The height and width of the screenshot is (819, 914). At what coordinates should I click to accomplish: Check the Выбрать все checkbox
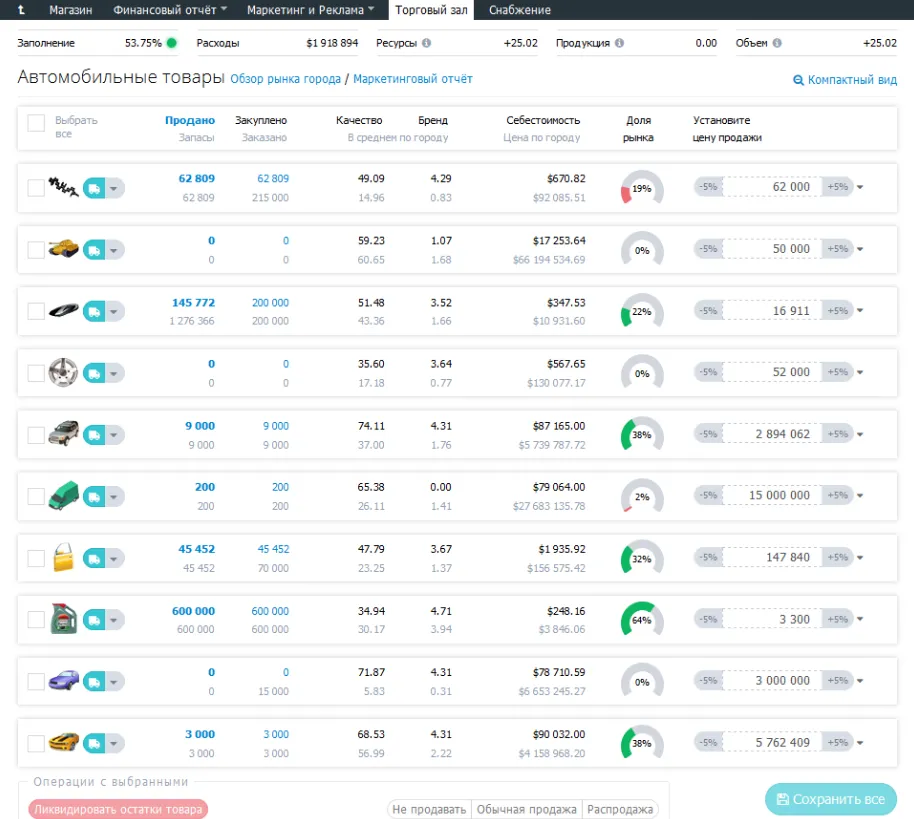(x=36, y=123)
